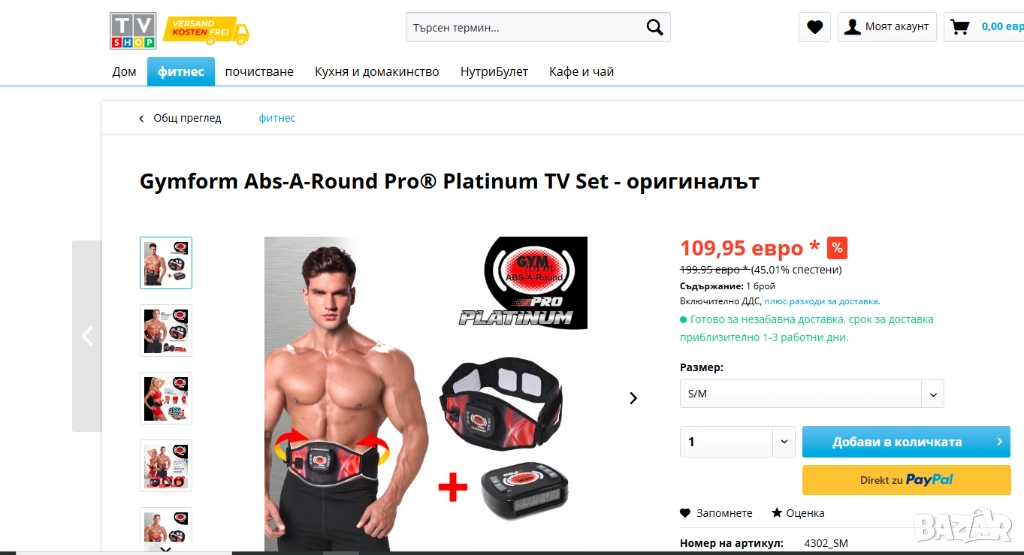Click the TV Shop logo
The width and height of the screenshot is (1024, 555).
[x=133, y=30]
